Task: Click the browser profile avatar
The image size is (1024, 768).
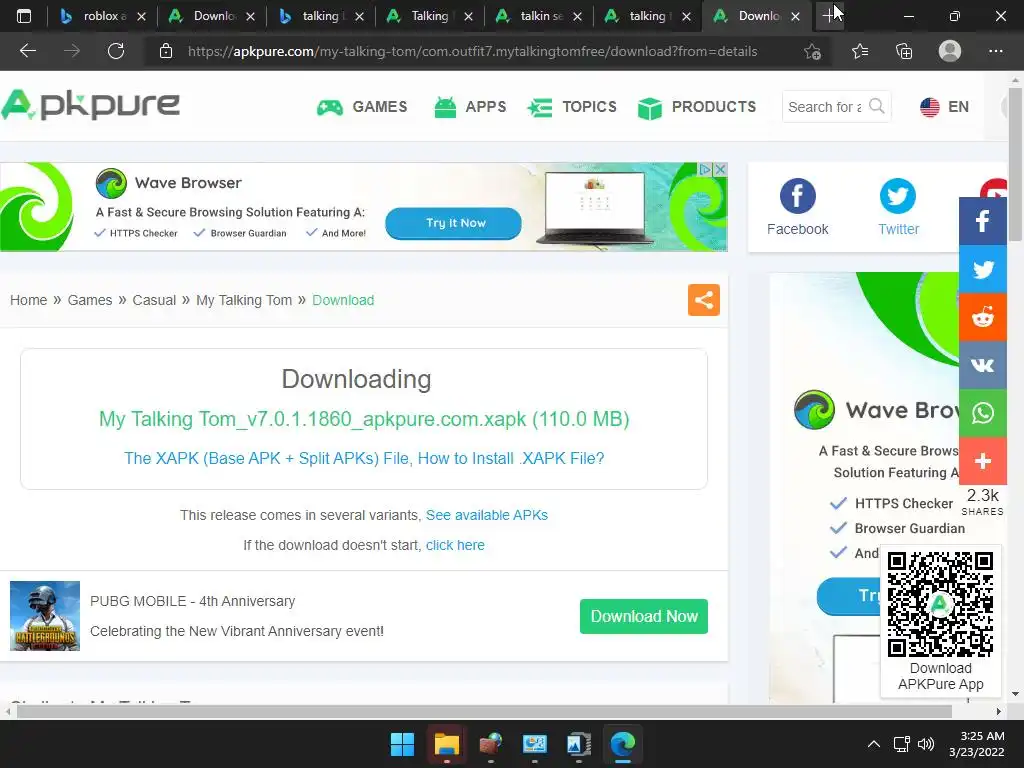Action: [950, 51]
